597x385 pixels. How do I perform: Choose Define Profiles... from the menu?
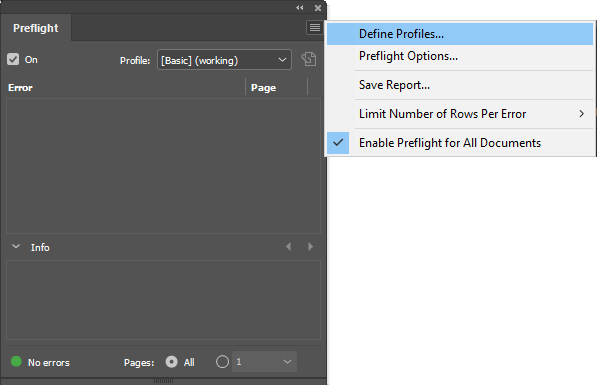pos(460,34)
